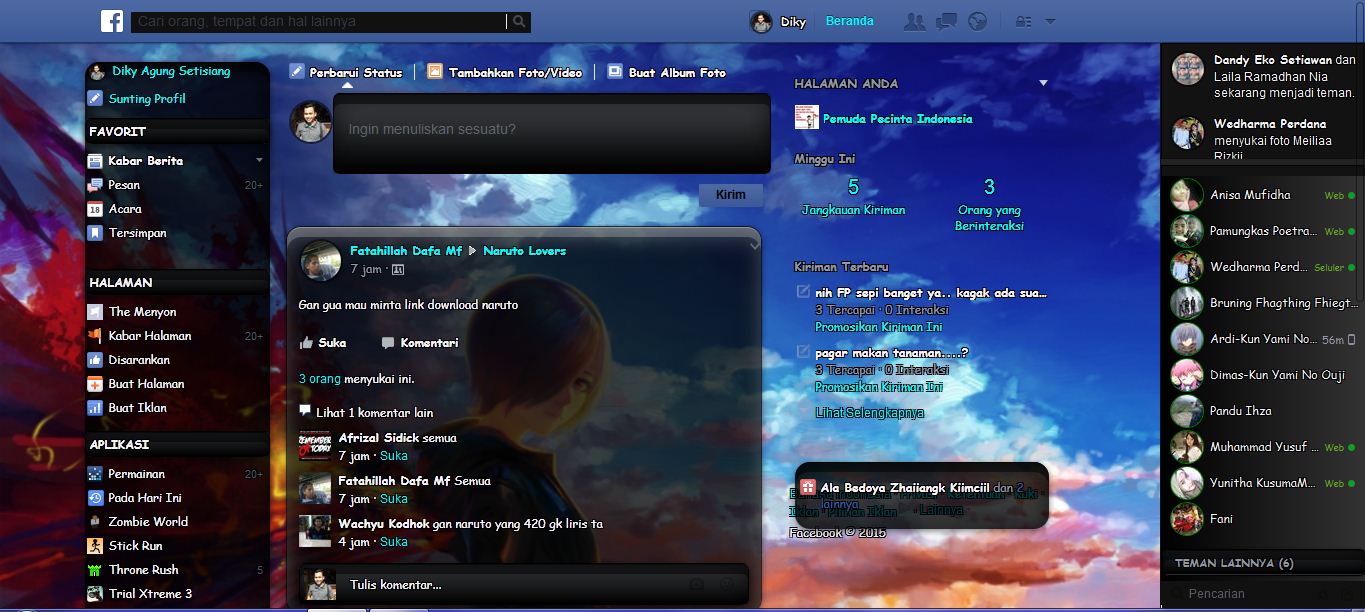Click the Kirim post button
Viewport: 1365px width, 612px height.
(x=731, y=195)
